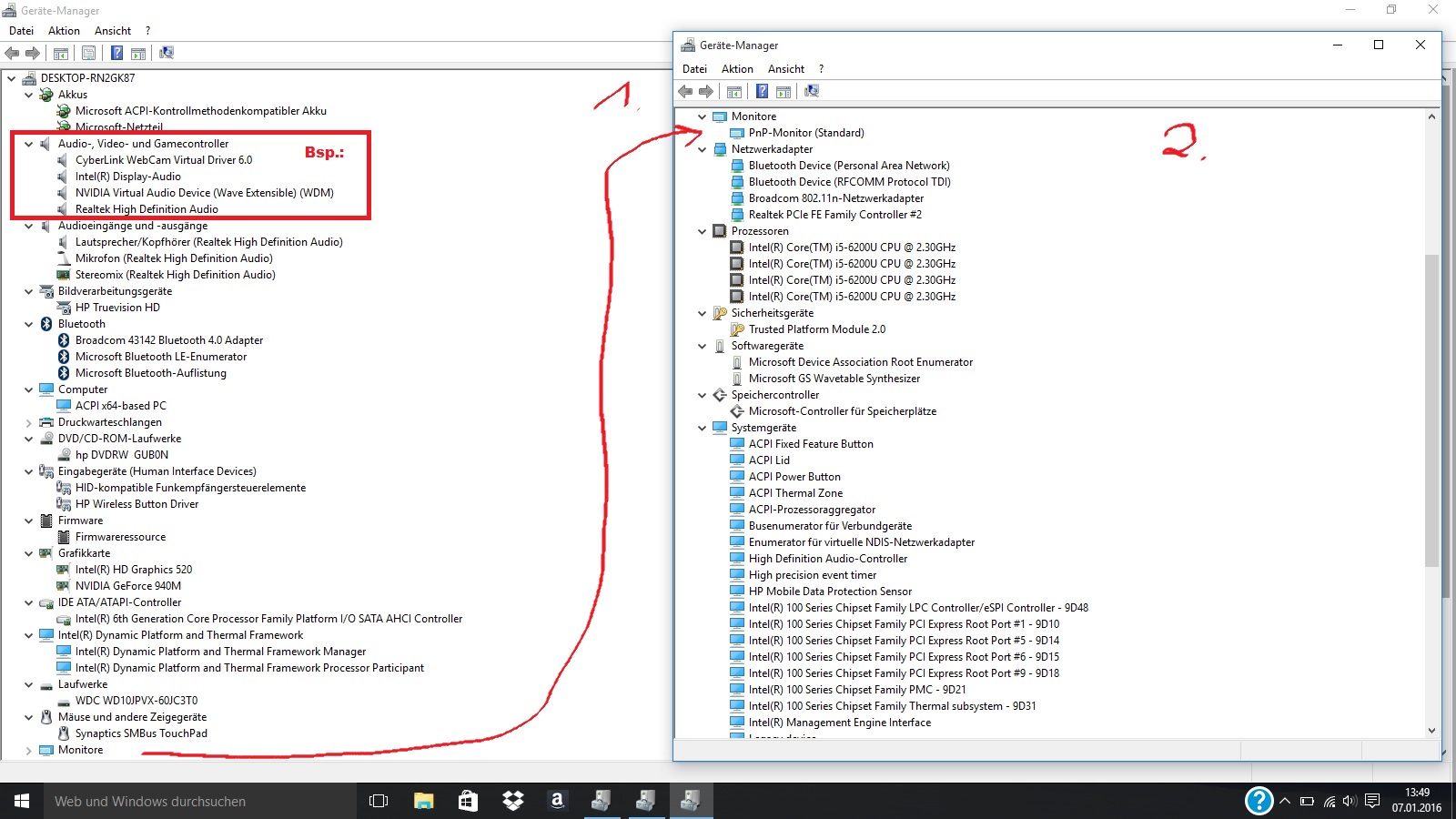Screen dimensions: 1456x819
Task: Click action pane icon in front window toolbar
Action: click(x=784, y=91)
